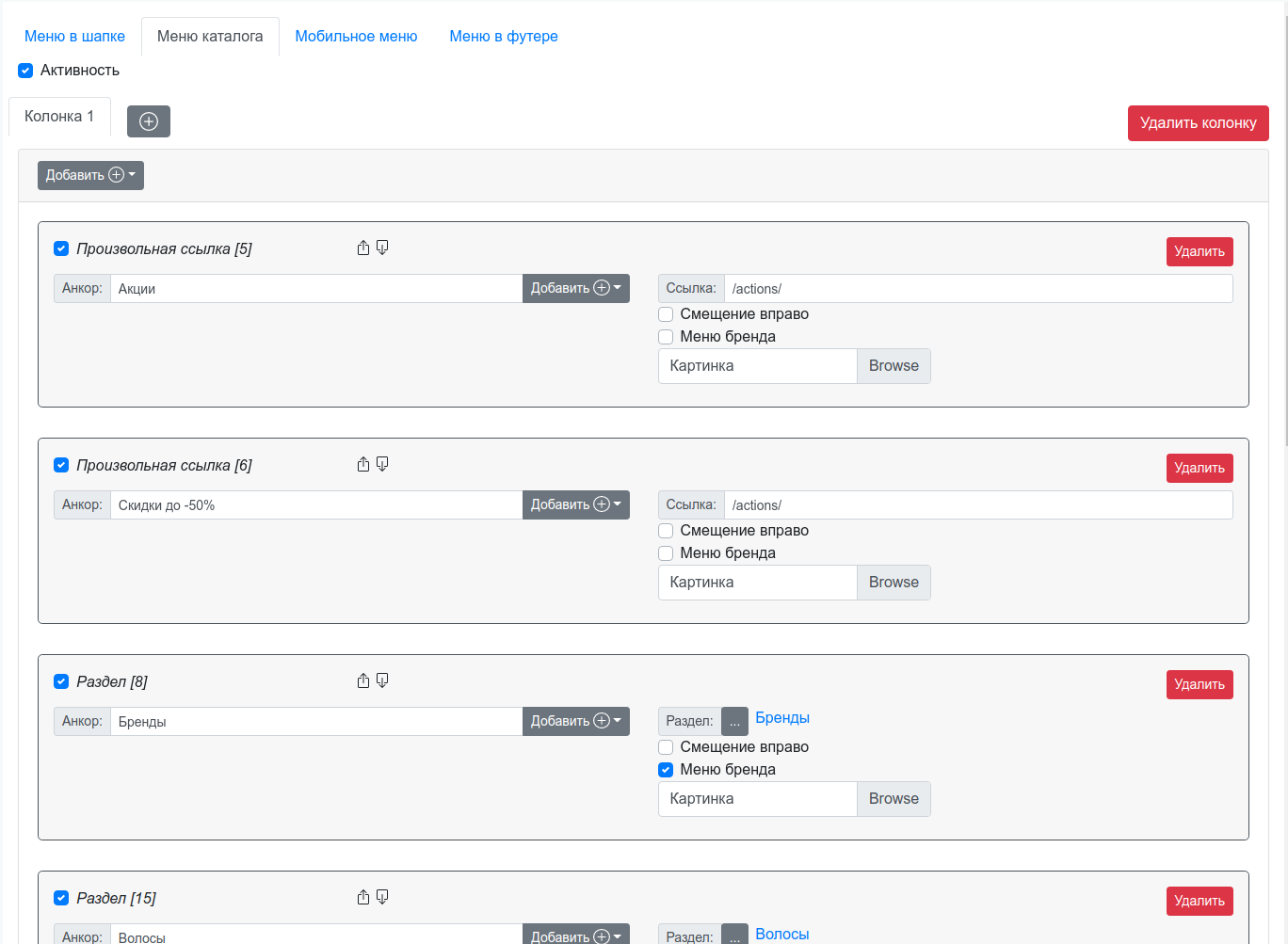Switch to Мобильное меню tab

(x=356, y=37)
